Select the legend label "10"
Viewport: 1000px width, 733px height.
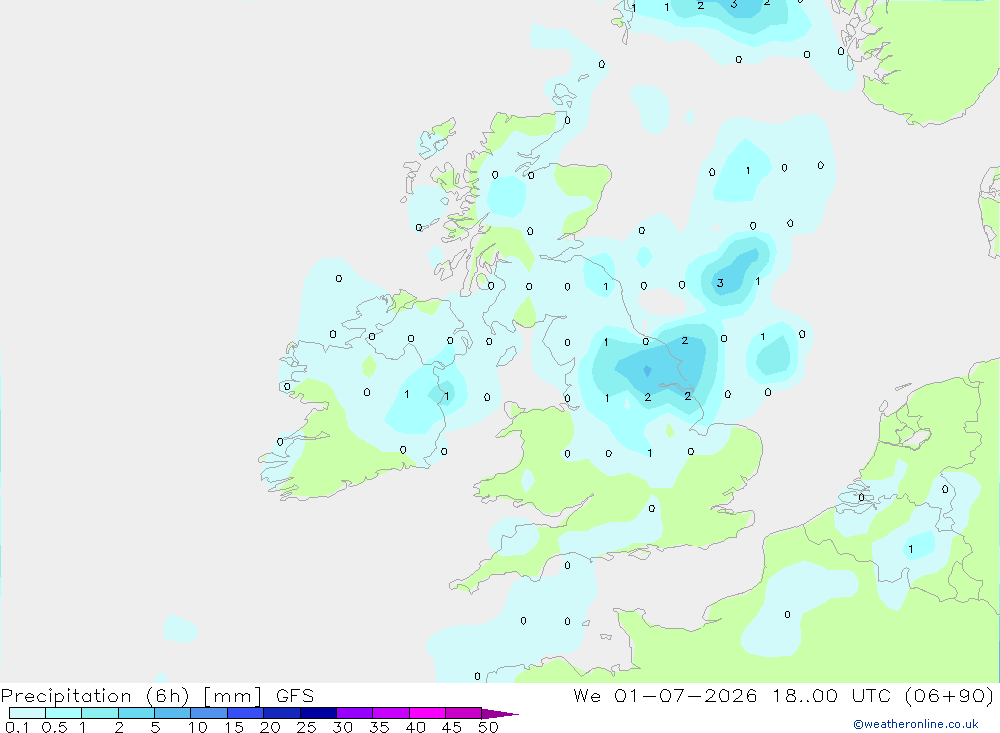pyautogui.click(x=198, y=727)
